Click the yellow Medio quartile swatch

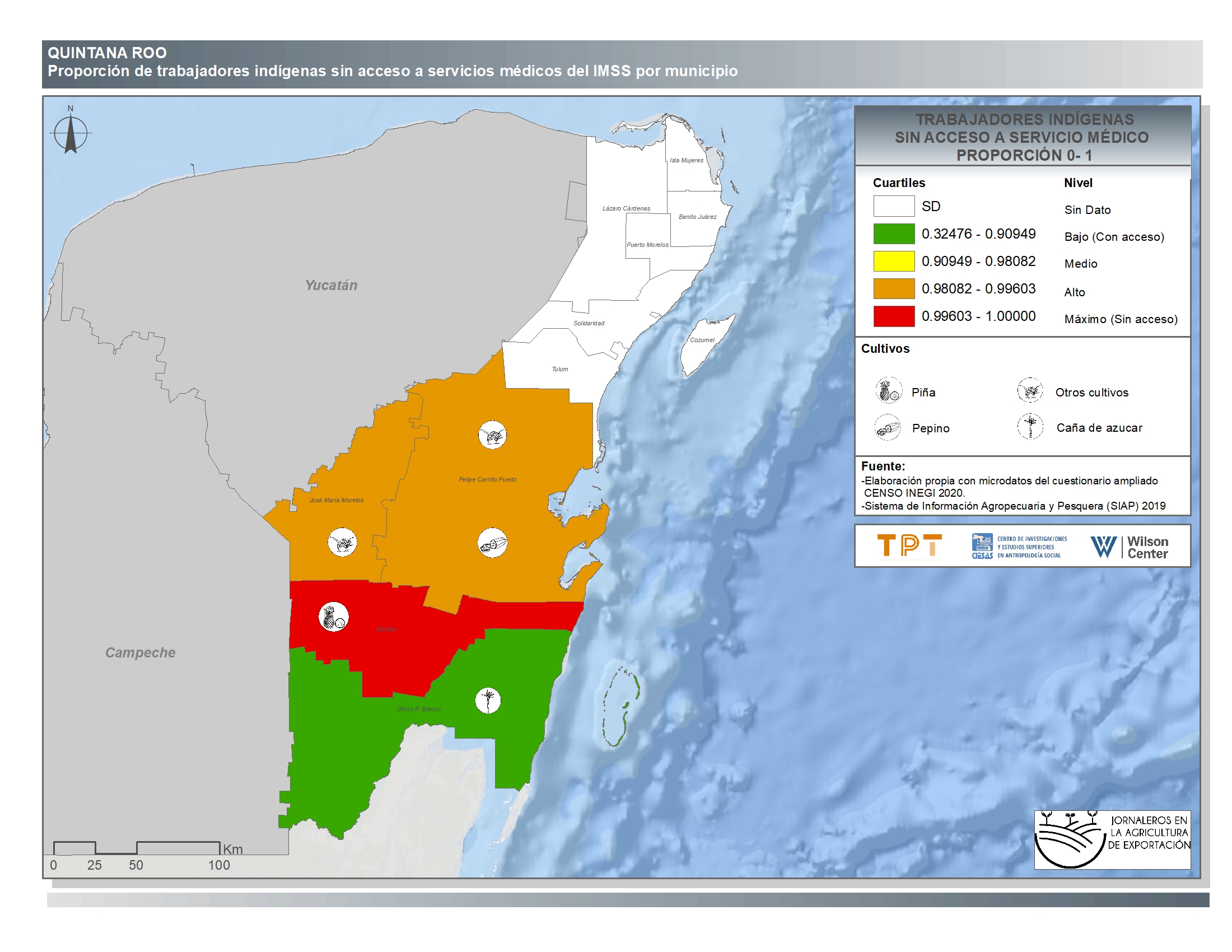click(894, 261)
